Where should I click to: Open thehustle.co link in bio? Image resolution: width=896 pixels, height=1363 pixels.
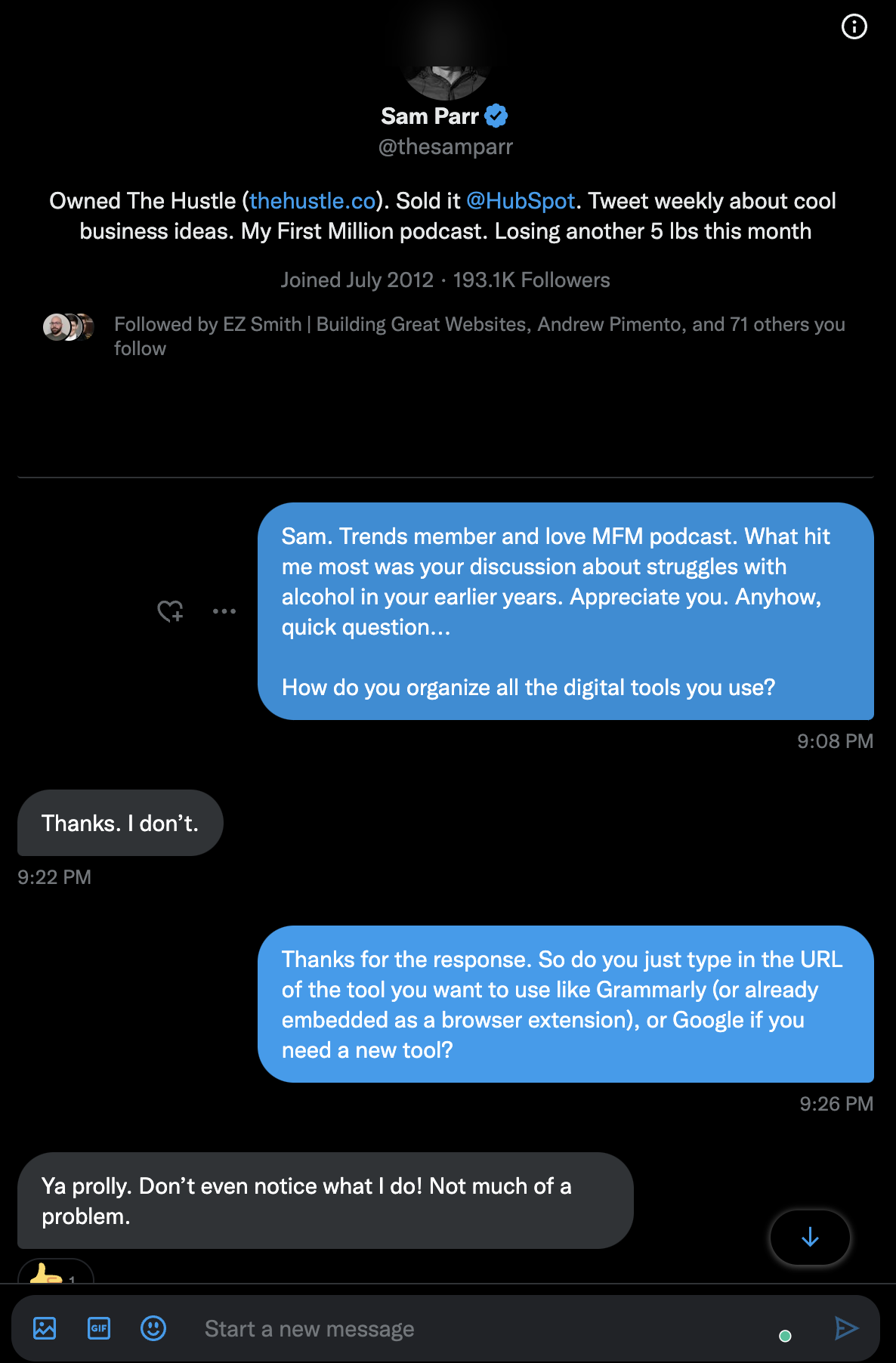coord(313,201)
